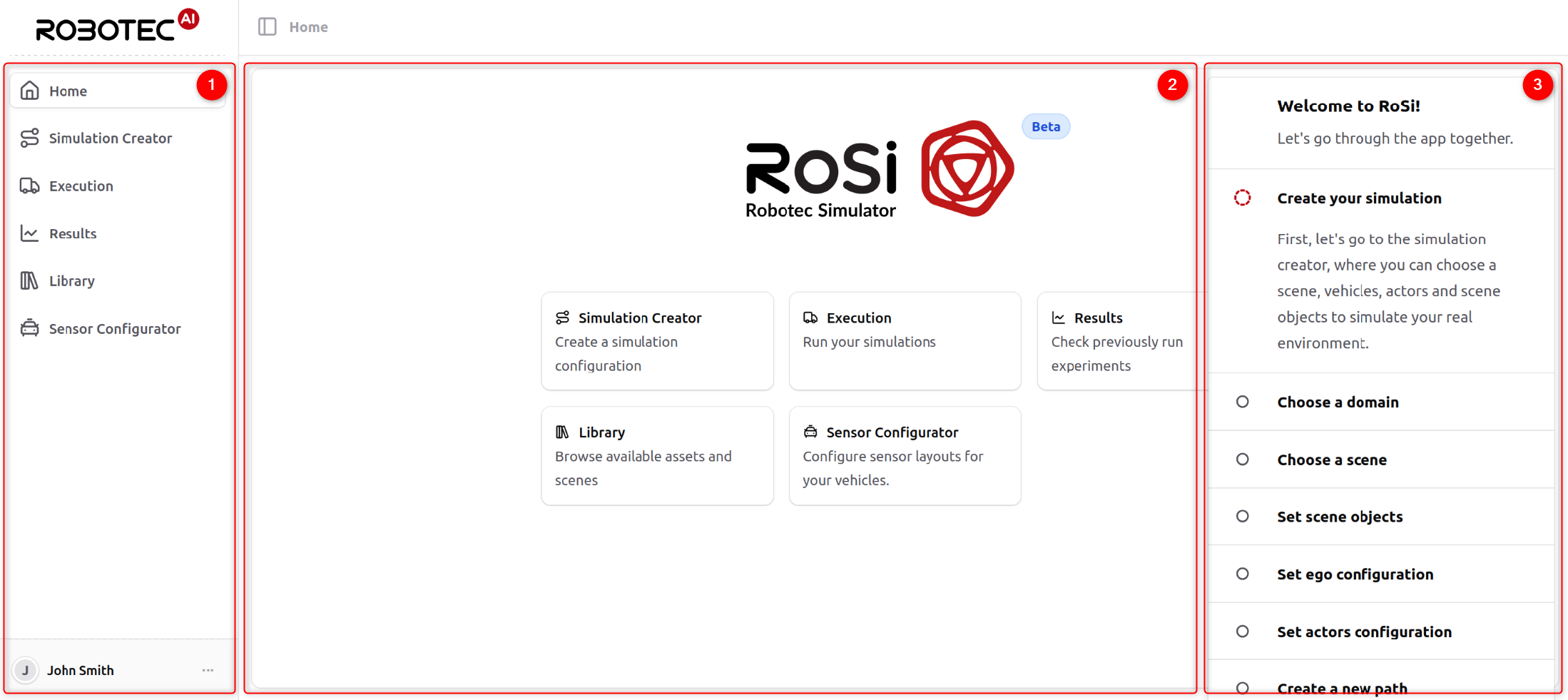
Task: Expand the Choose a domain step
Action: click(x=1381, y=402)
